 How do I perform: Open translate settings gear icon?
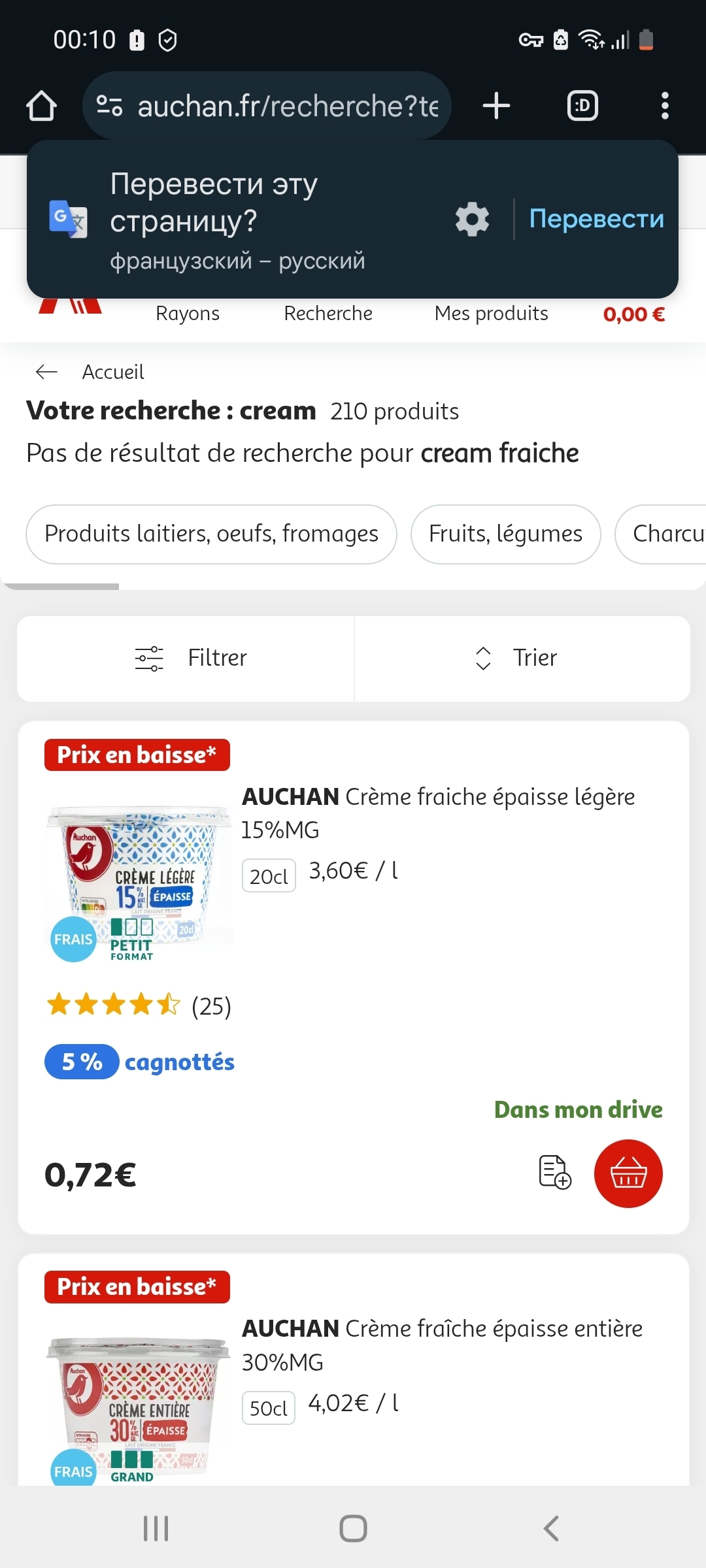point(472,219)
